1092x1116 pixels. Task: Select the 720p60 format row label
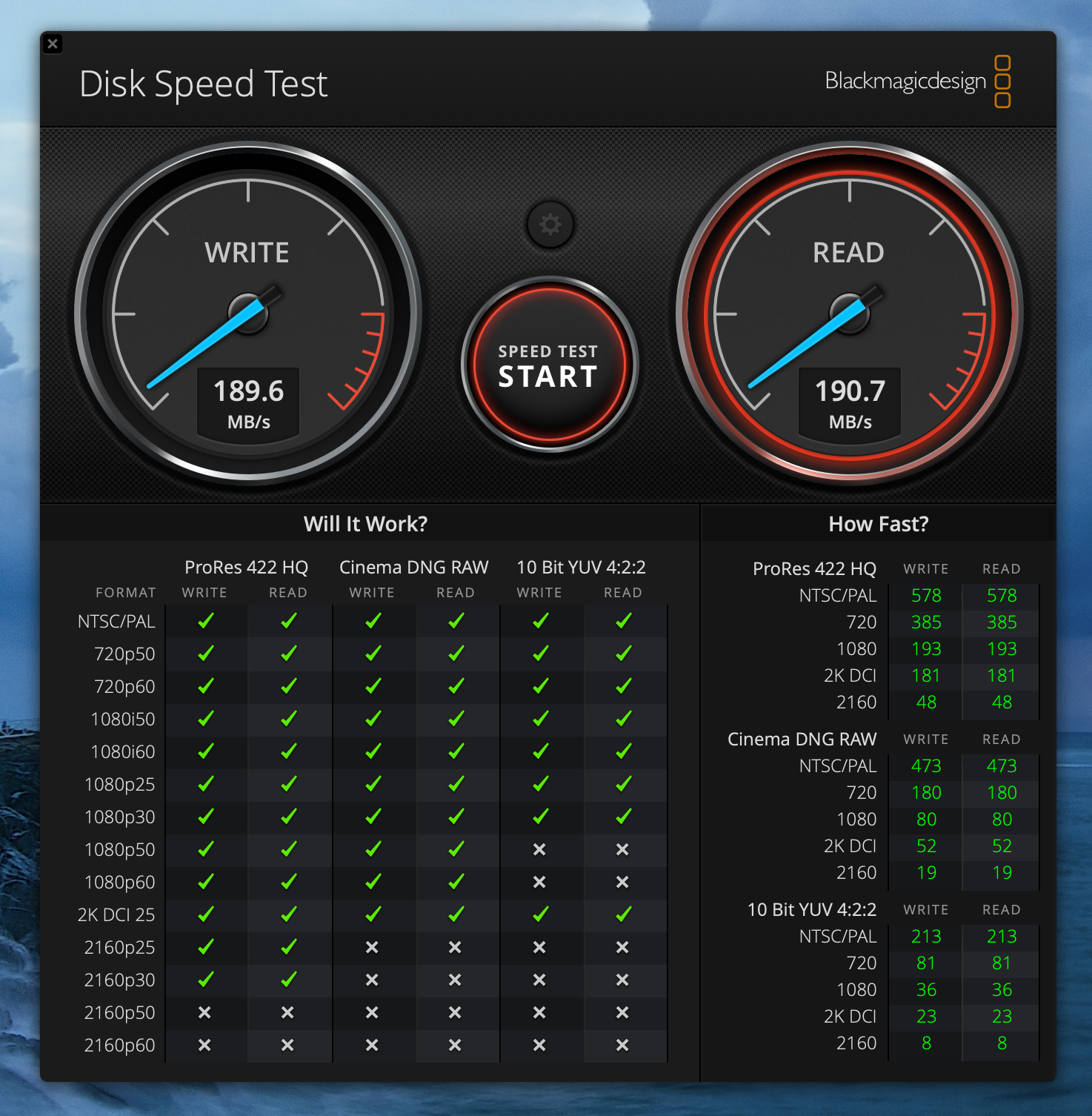coord(124,686)
